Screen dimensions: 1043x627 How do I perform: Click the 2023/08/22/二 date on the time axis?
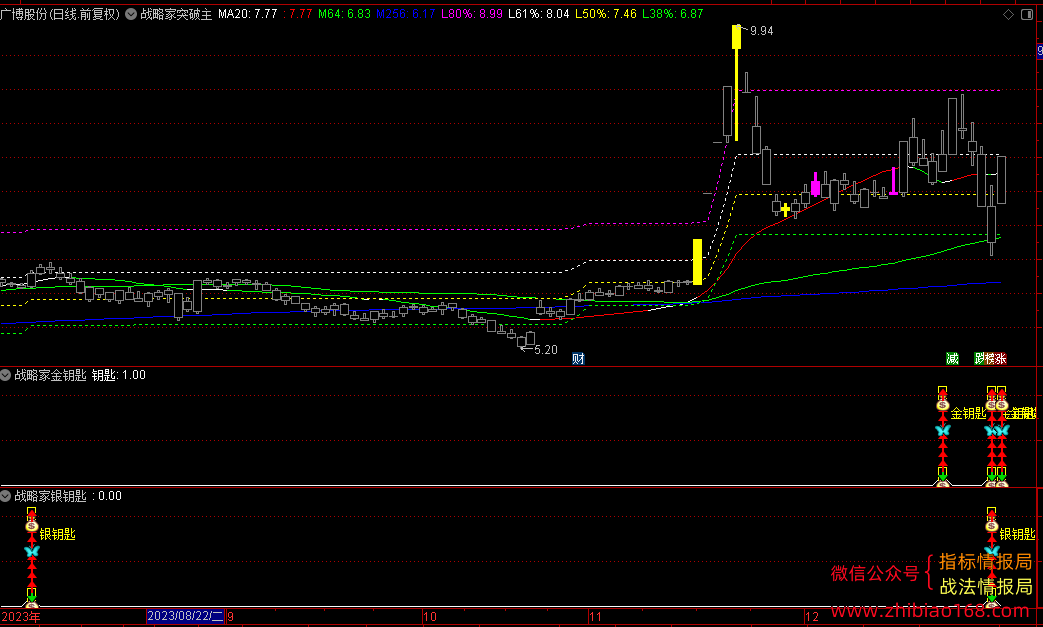tap(186, 616)
